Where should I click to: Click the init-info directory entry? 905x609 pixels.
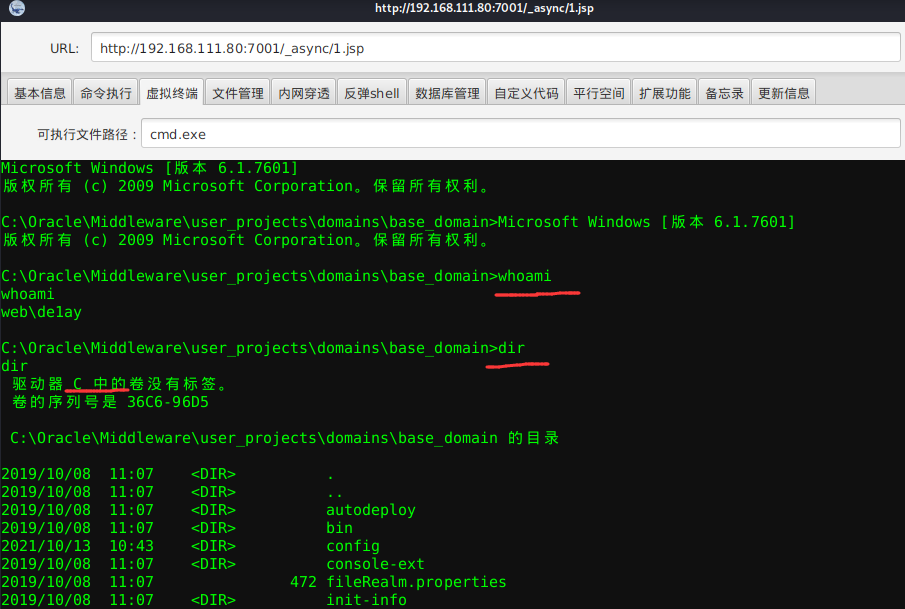(x=367, y=600)
